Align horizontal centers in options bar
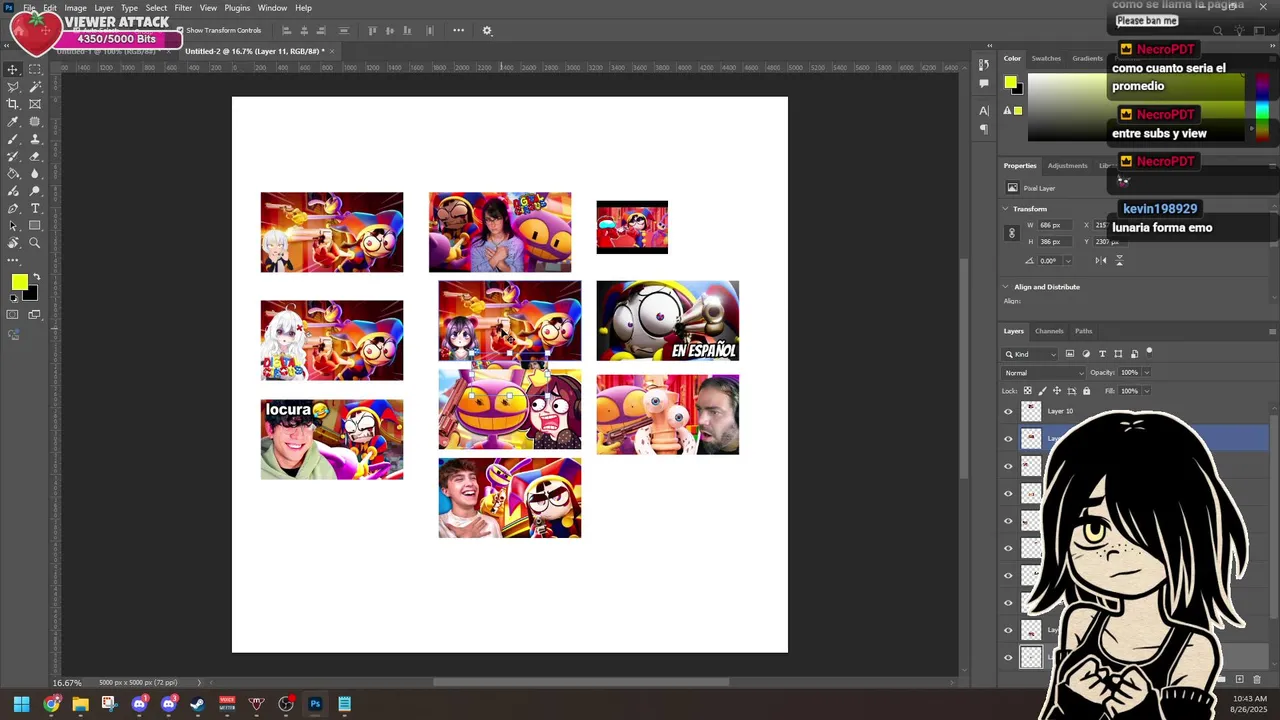 click(x=304, y=30)
